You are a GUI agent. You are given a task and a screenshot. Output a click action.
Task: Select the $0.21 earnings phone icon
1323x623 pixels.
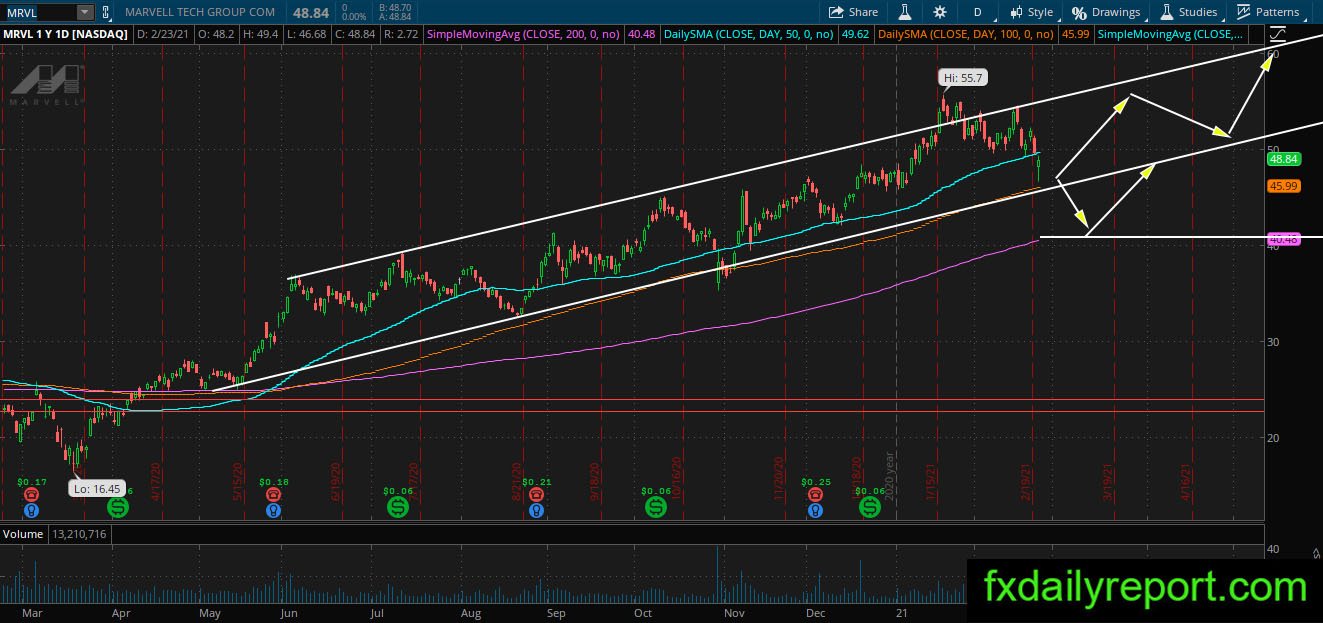click(x=537, y=494)
